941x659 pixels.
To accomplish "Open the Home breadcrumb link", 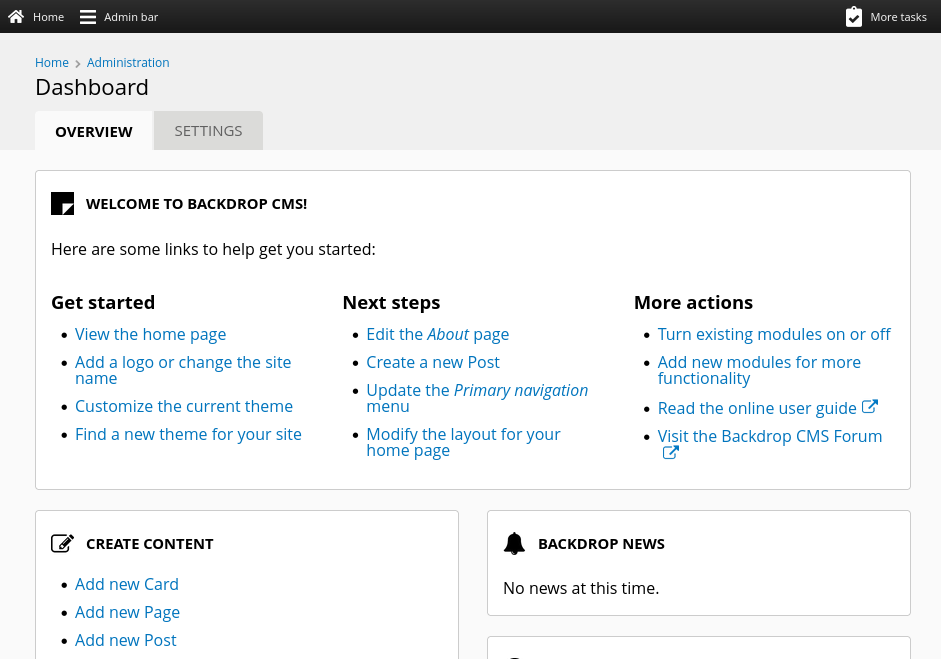I will pos(52,62).
